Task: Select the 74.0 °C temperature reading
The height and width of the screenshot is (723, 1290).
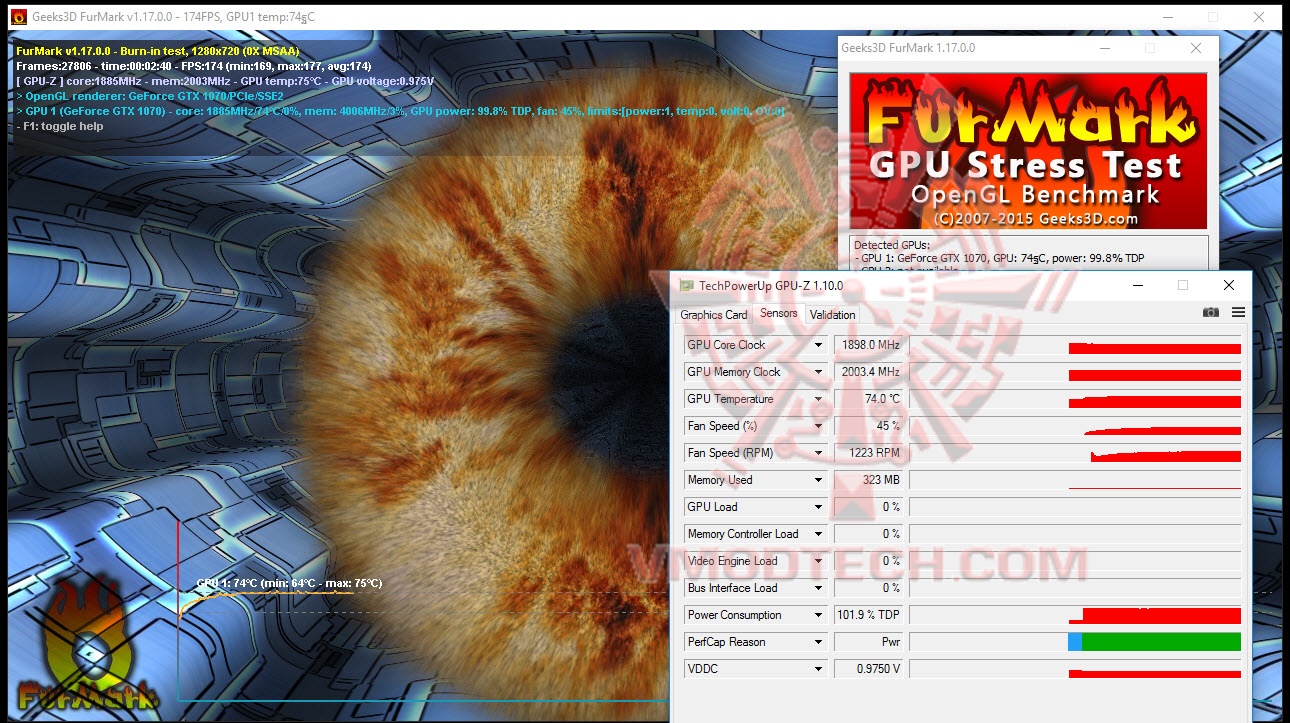Action: (869, 399)
